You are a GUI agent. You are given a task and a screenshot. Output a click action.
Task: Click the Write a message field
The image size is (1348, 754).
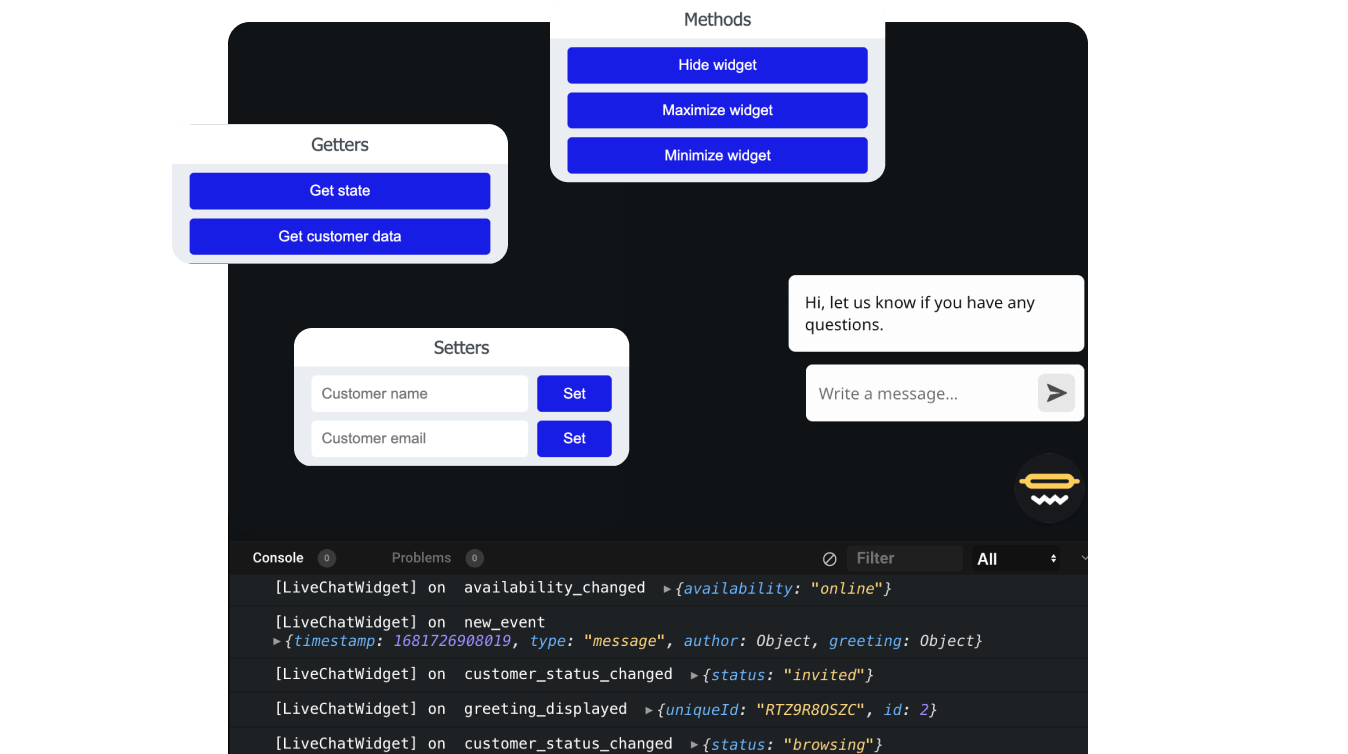pyautogui.click(x=910, y=393)
